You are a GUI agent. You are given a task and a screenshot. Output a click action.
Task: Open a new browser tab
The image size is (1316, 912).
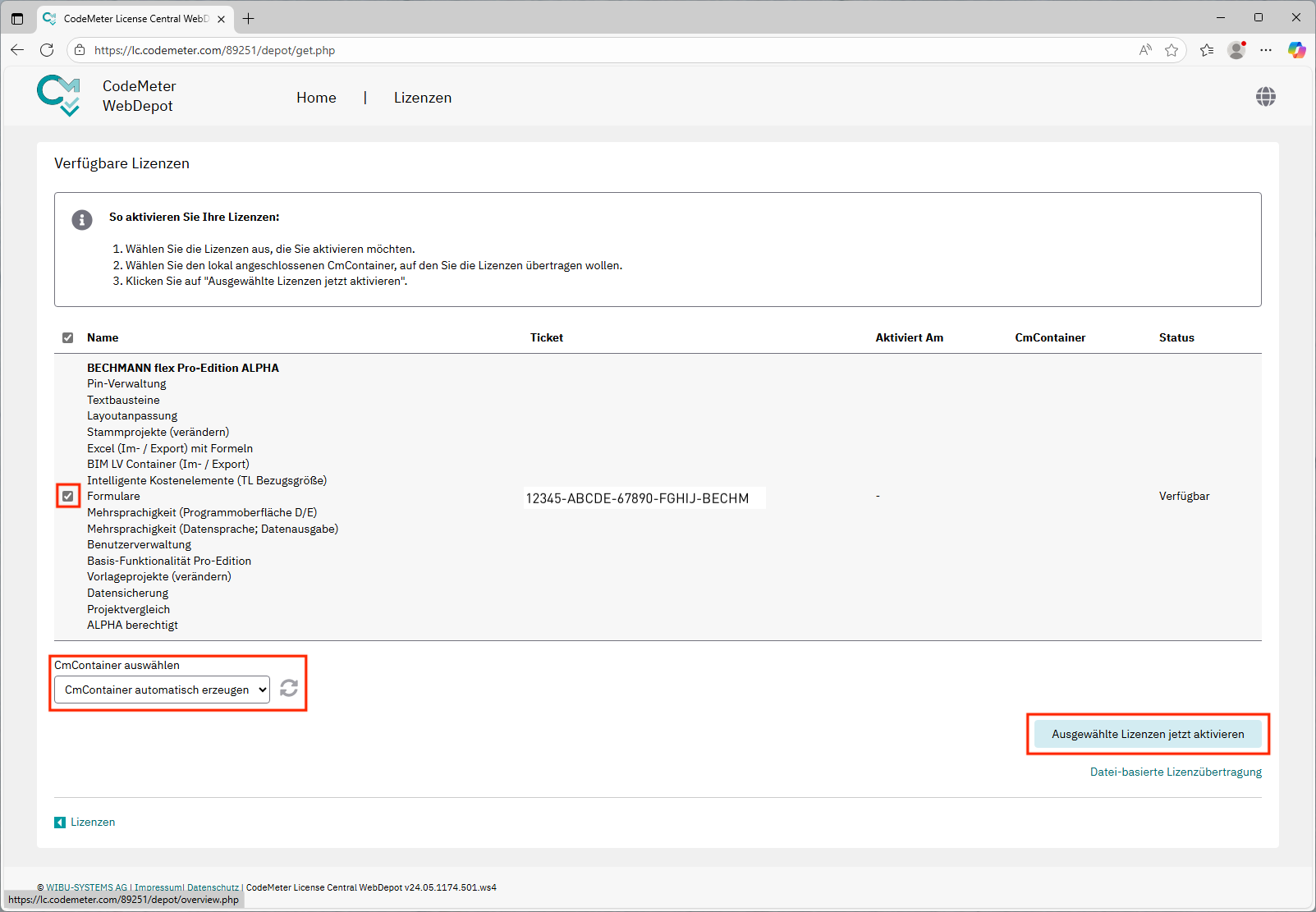(x=249, y=18)
